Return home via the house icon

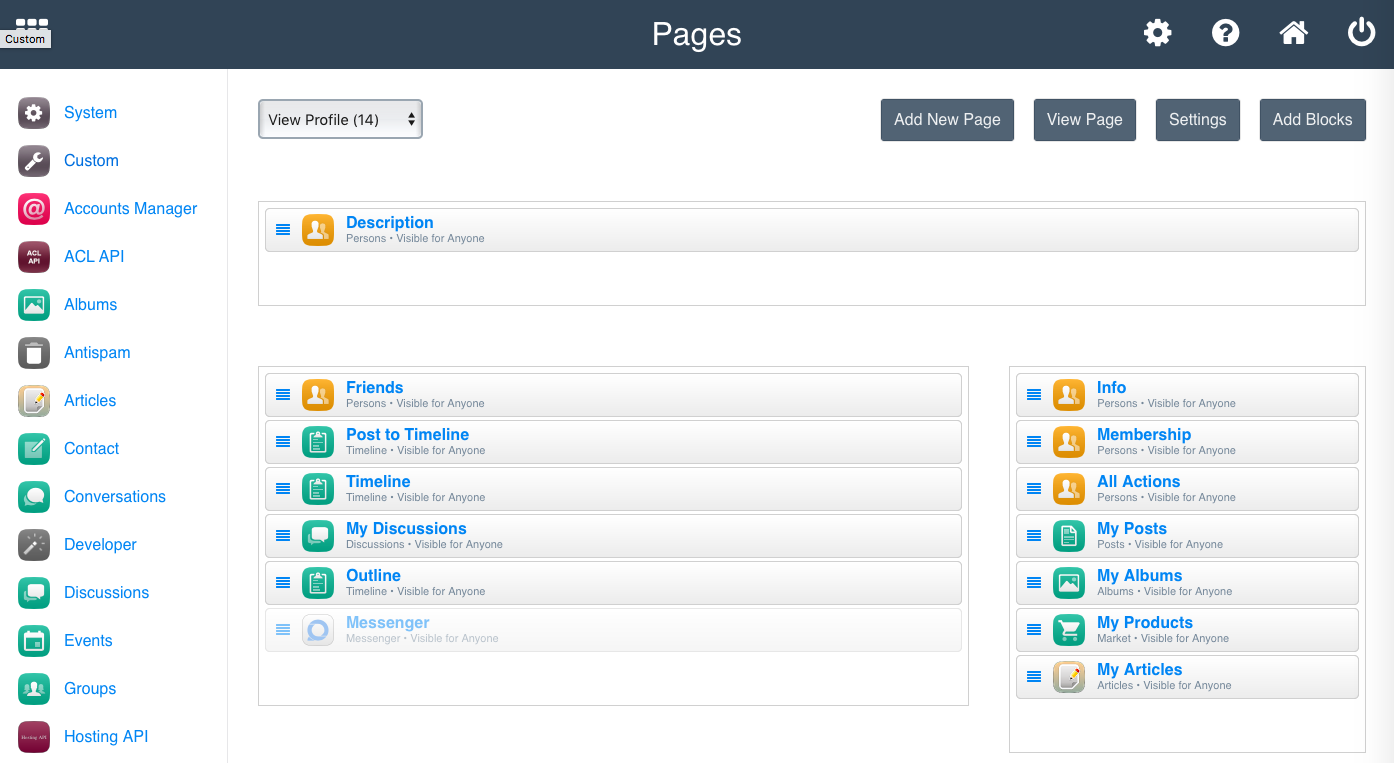coord(1293,32)
